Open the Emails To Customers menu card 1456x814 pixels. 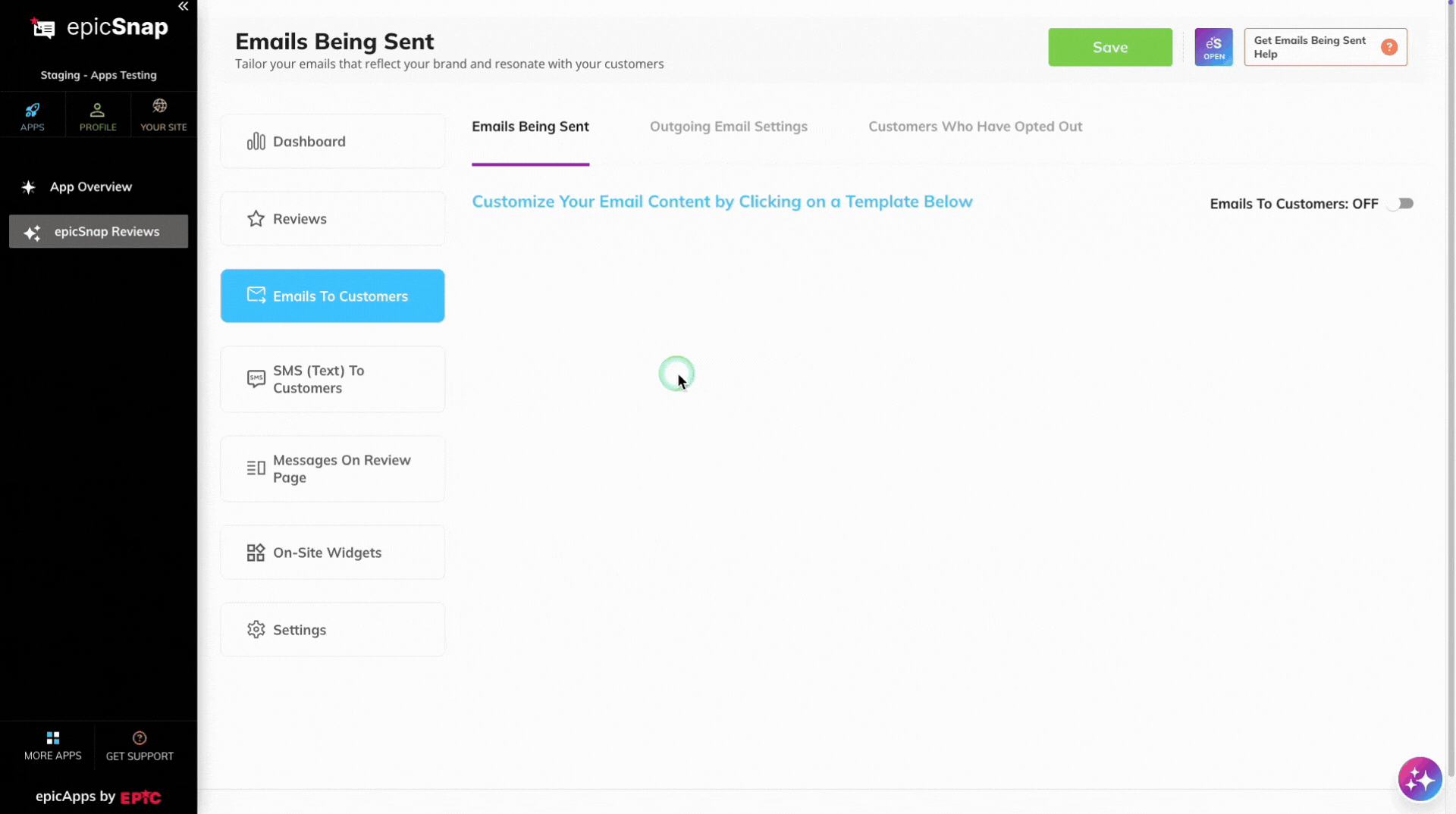tap(332, 296)
